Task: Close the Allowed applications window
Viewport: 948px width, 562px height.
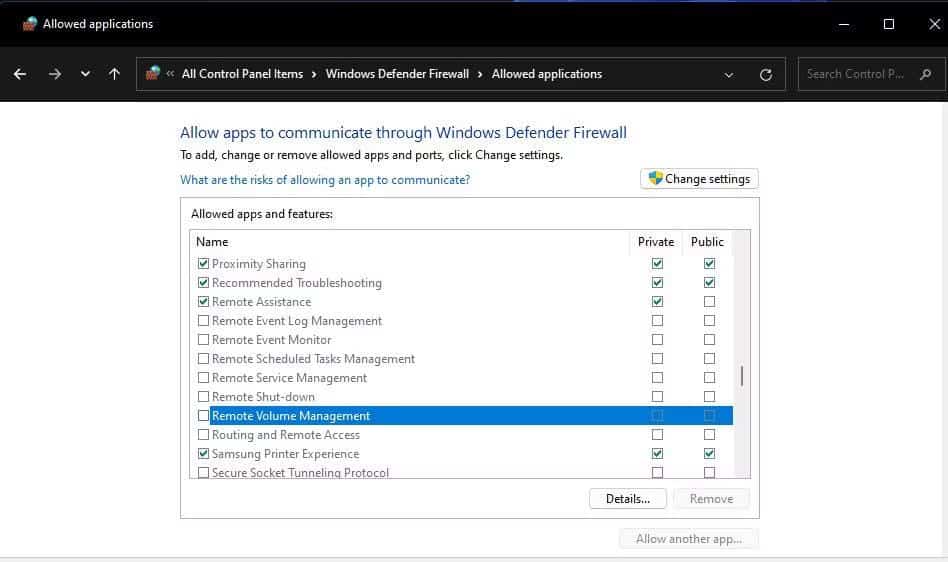Action: 934,24
